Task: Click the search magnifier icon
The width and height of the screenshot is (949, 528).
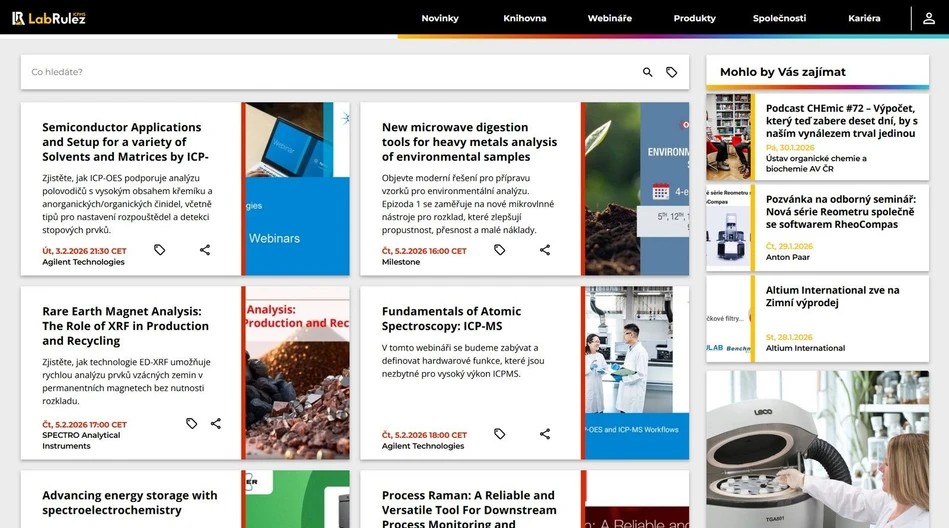Action: coord(647,72)
